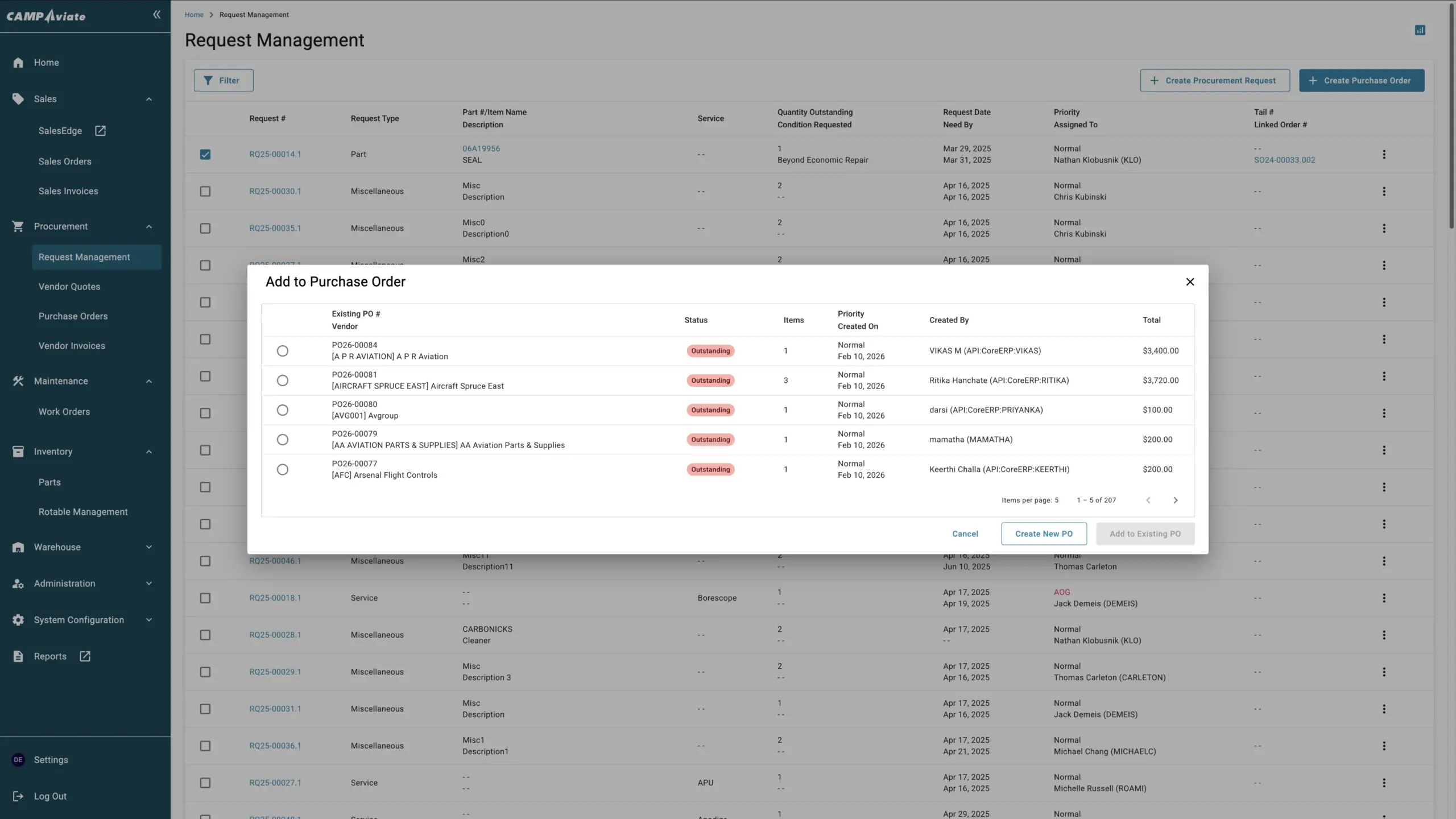
Task: Click the page vertical scrollbar
Action: [x=1451, y=114]
